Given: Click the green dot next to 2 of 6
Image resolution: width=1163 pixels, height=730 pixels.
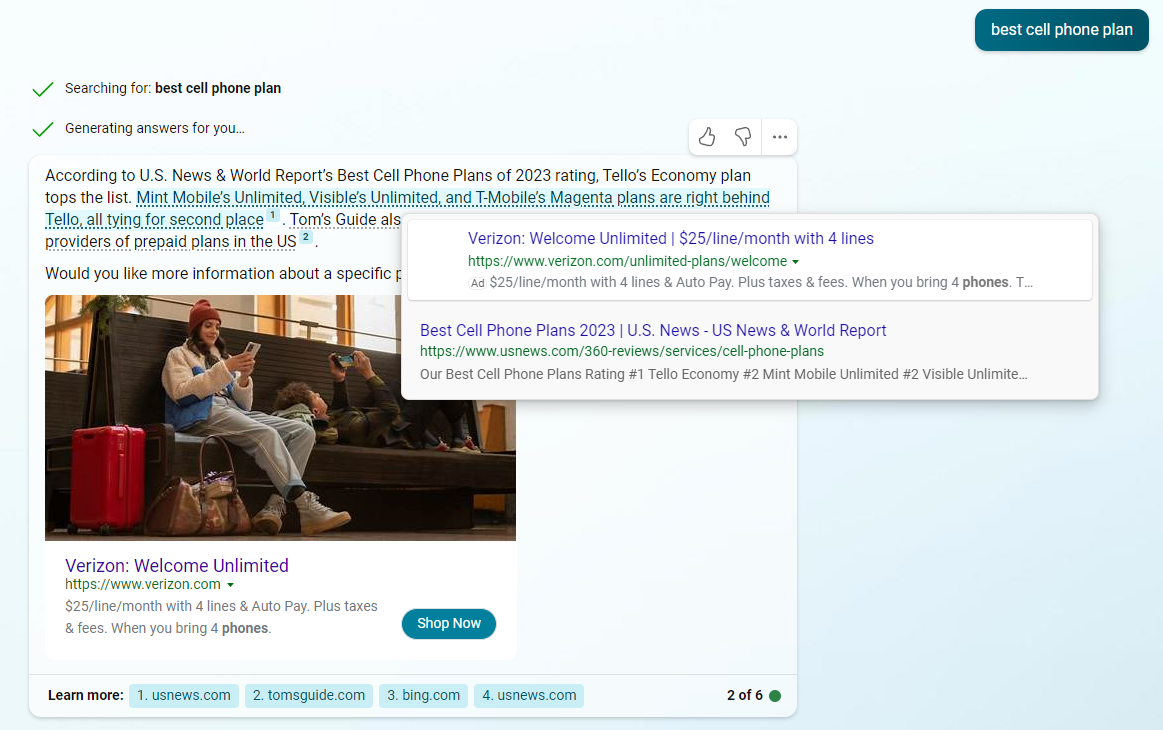Looking at the screenshot, I should click(775, 696).
